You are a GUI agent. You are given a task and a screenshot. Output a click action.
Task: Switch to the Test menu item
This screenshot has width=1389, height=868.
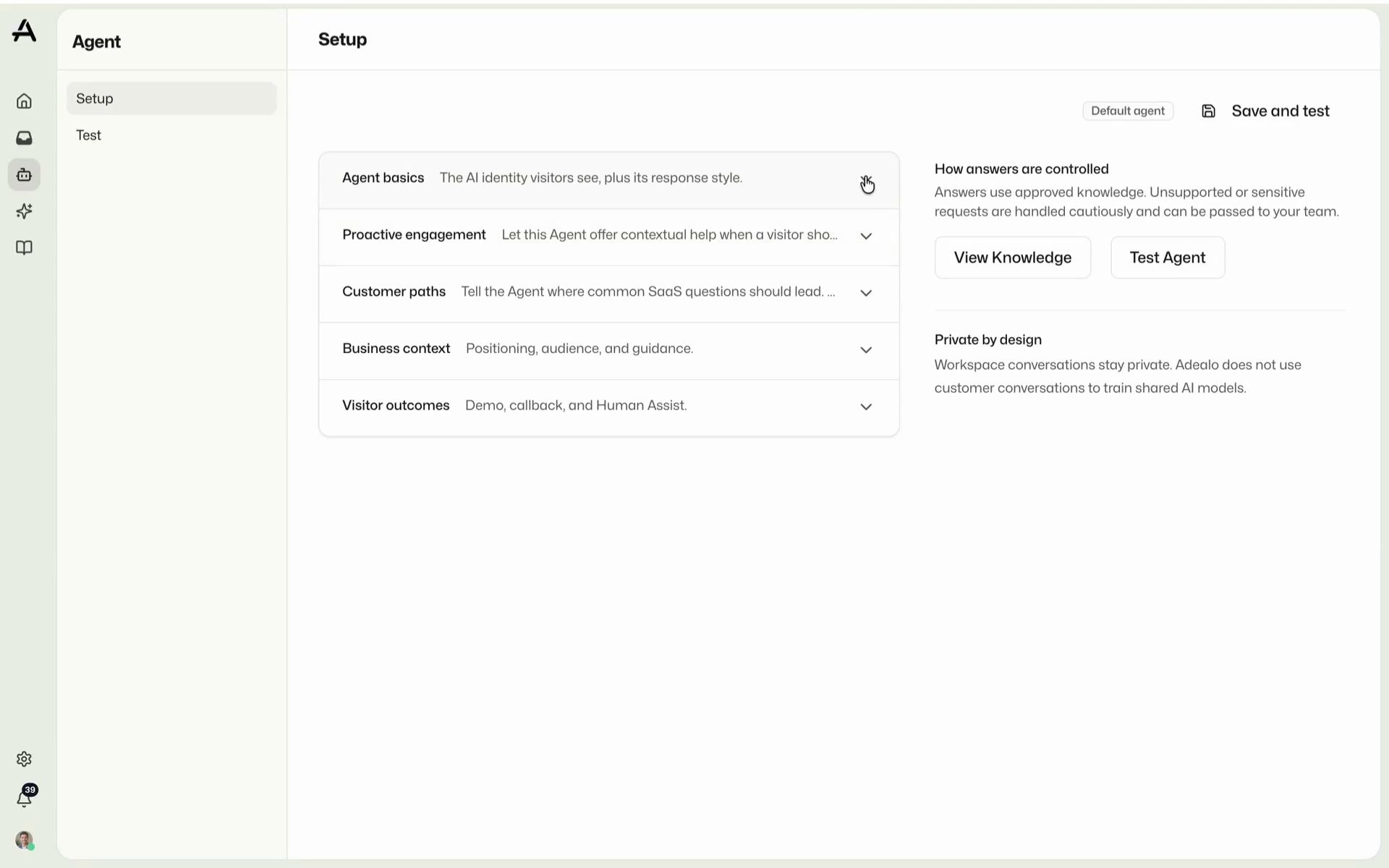pos(171,135)
